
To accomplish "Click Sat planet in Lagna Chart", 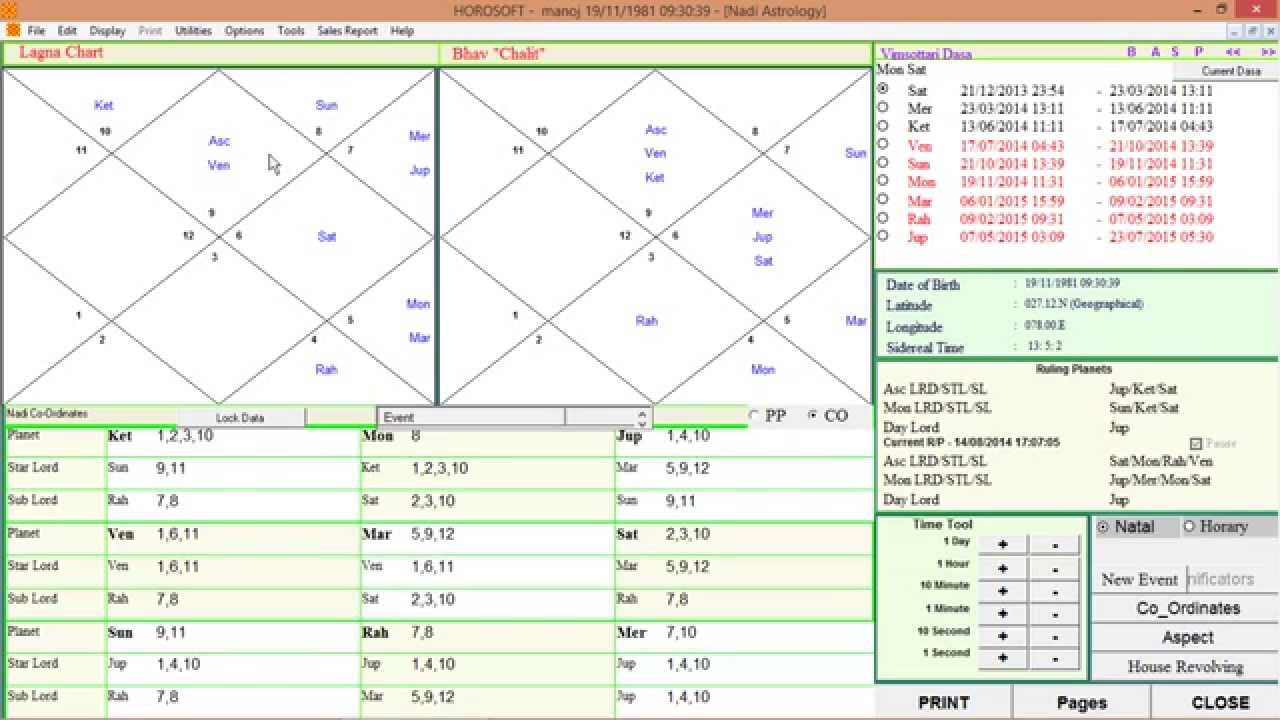I will (x=327, y=237).
